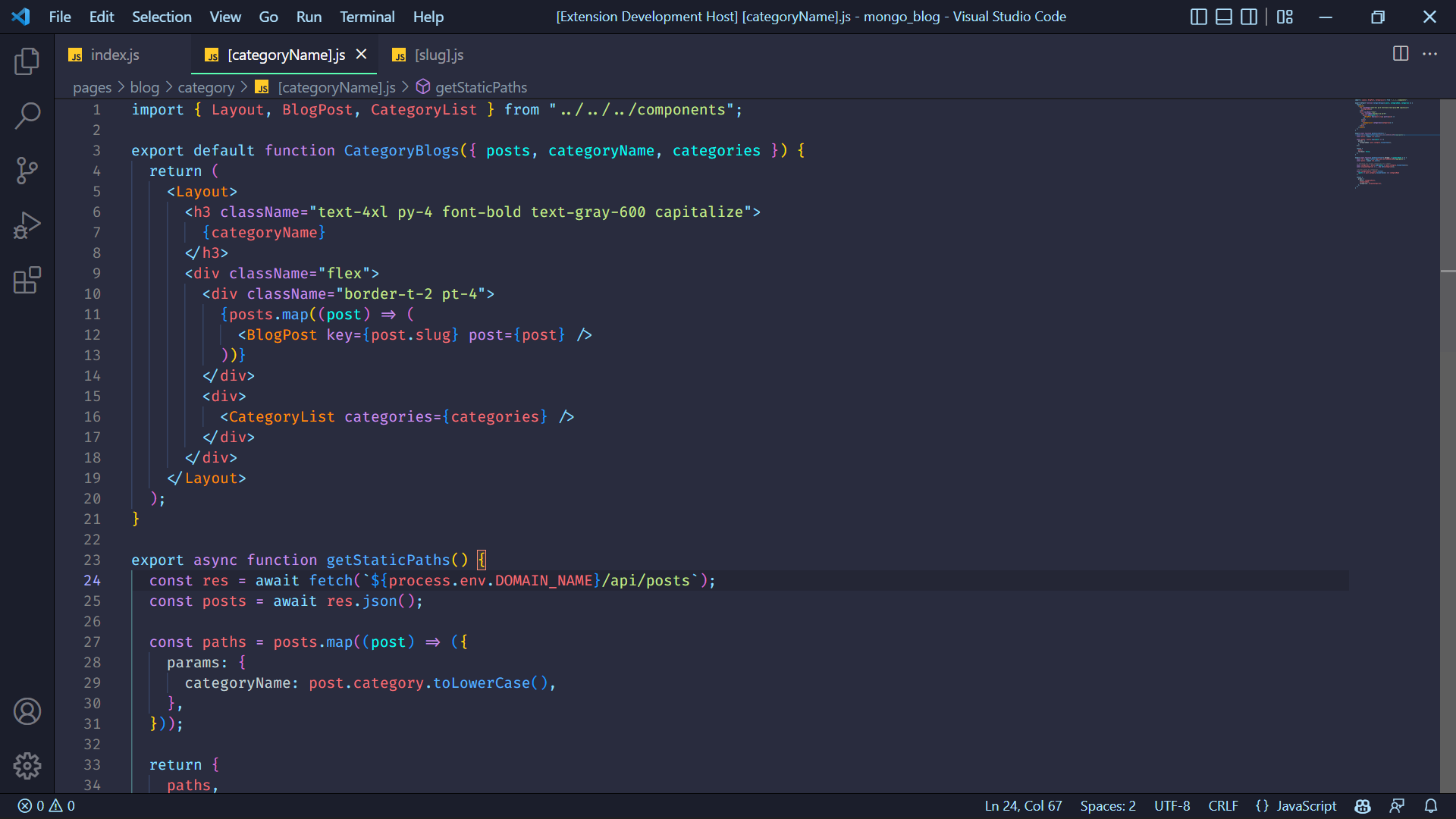Click the getStaticPaths symbol icon in breadcrumb
Screen dimensions: 1456x819
tap(423, 87)
